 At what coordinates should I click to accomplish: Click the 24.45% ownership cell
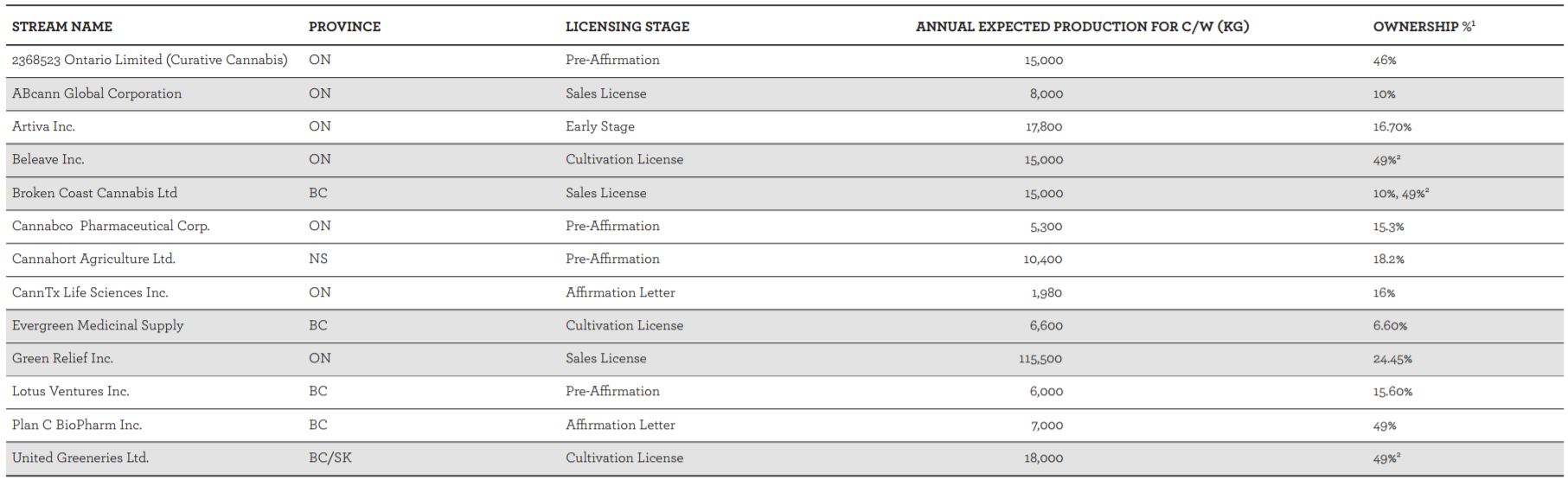pyautogui.click(x=1392, y=359)
